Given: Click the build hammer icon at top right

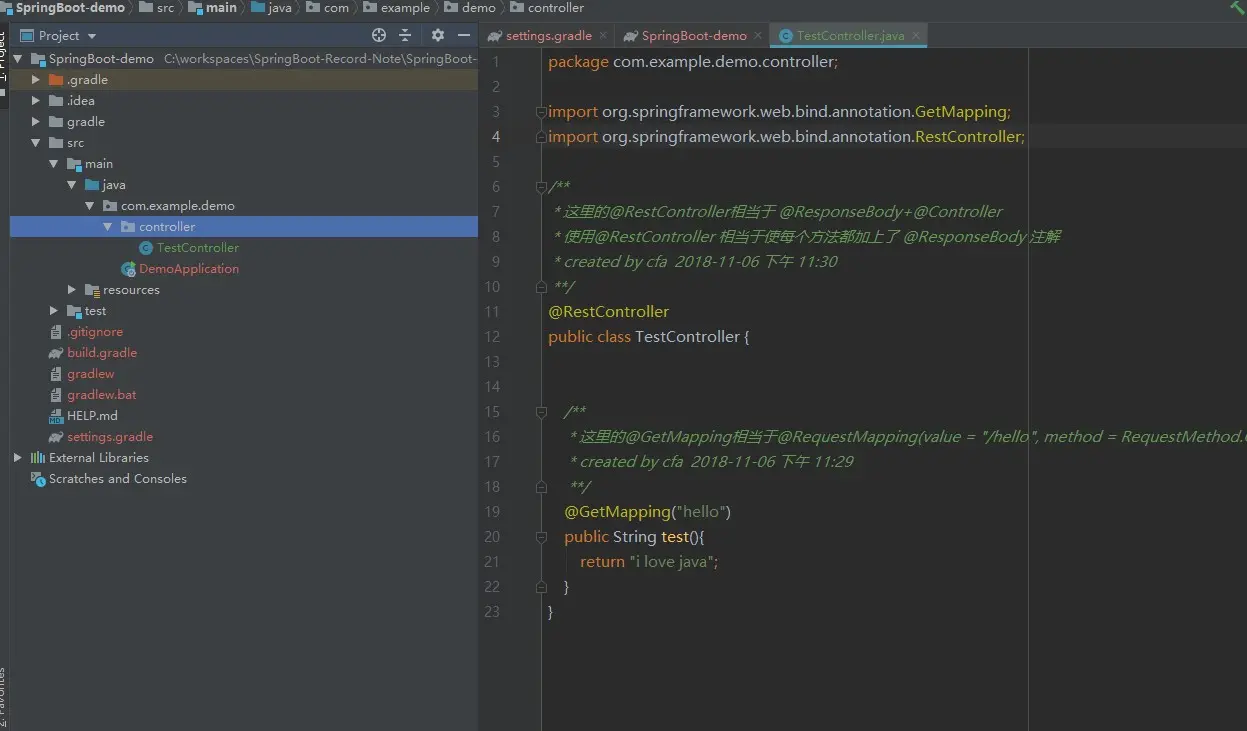Looking at the screenshot, I should pos(1237,8).
